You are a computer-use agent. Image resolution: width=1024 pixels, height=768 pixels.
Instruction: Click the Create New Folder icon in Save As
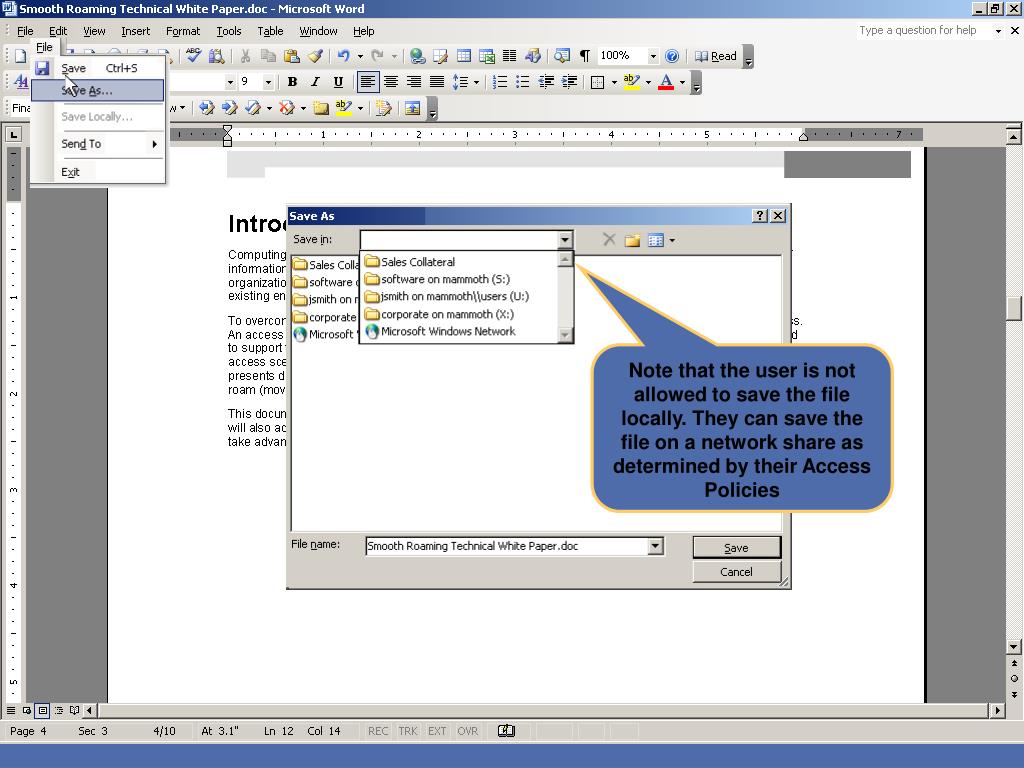pyautogui.click(x=632, y=240)
